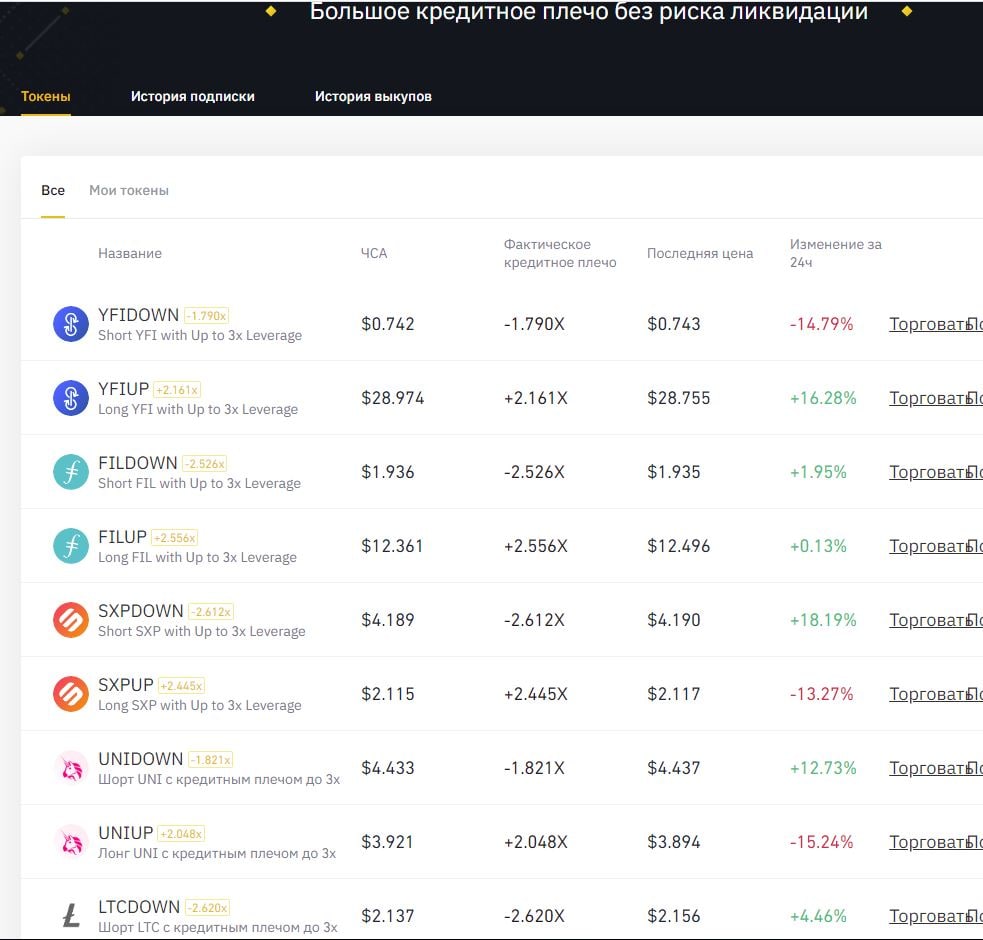Click Торговать link for LTCDOWN

(930, 916)
